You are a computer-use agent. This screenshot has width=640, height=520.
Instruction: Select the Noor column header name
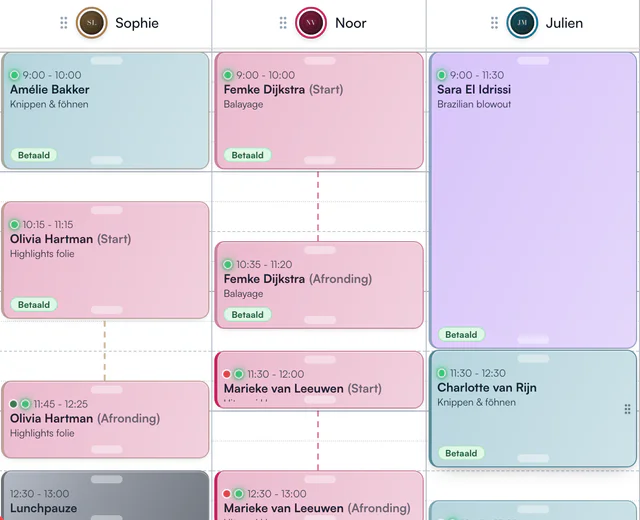(x=351, y=23)
